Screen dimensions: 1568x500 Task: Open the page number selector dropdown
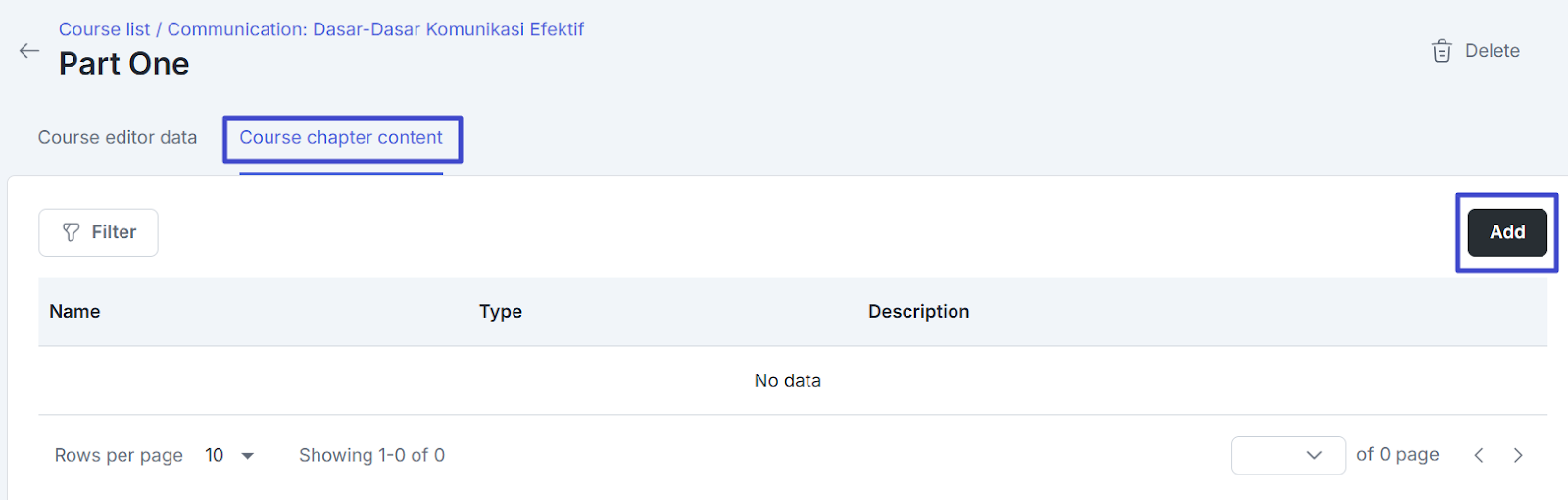(1288, 455)
